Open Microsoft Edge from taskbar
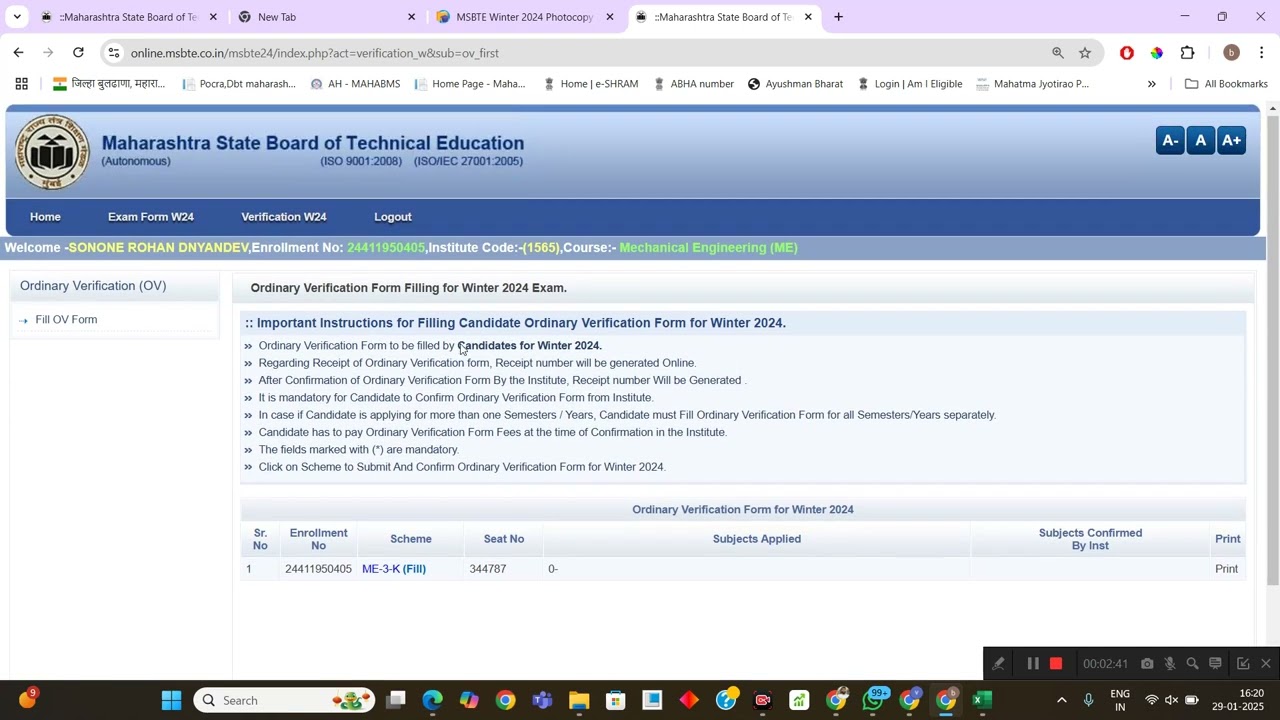 tap(432, 700)
